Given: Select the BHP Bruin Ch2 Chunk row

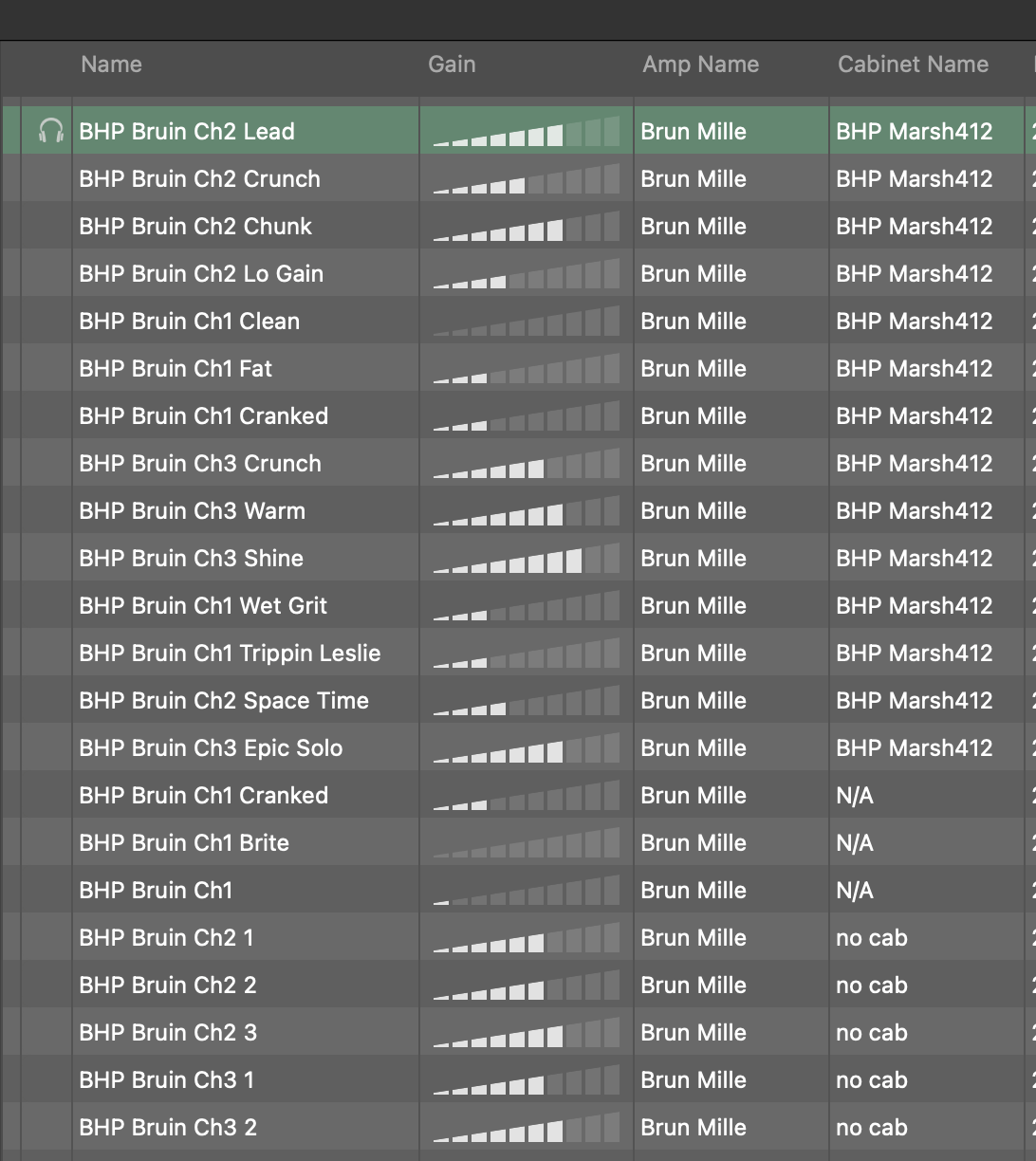Looking at the screenshot, I should point(195,227).
